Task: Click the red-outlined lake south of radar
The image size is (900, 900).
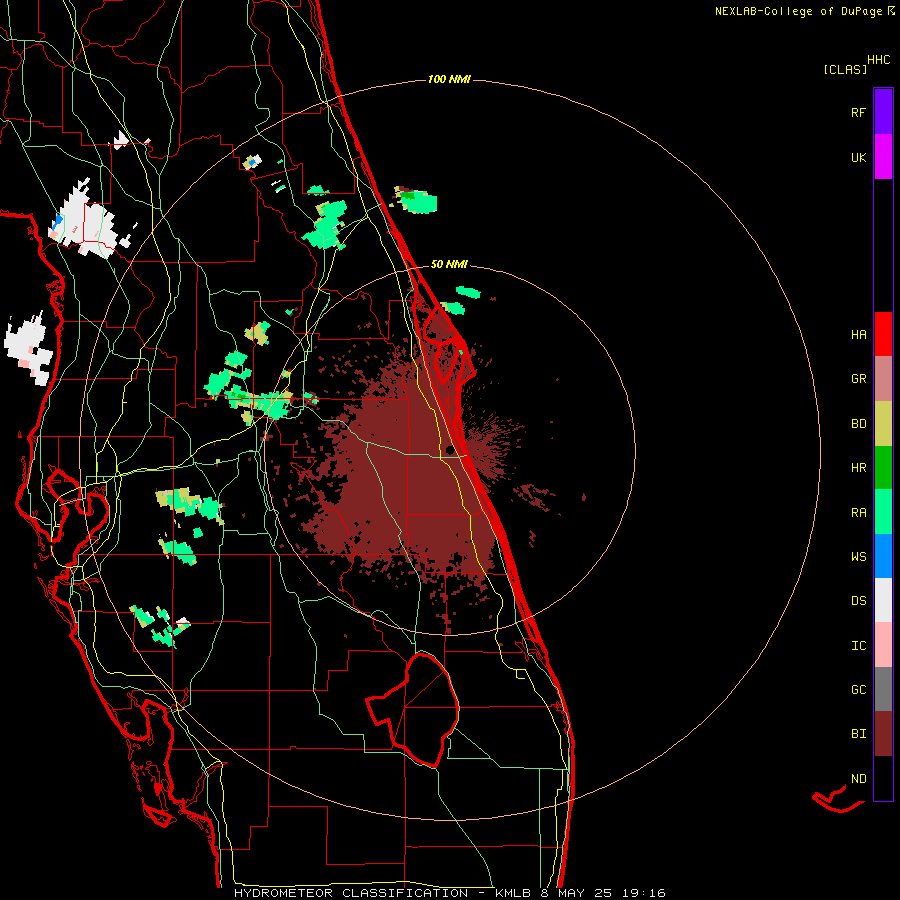Action: point(414,709)
